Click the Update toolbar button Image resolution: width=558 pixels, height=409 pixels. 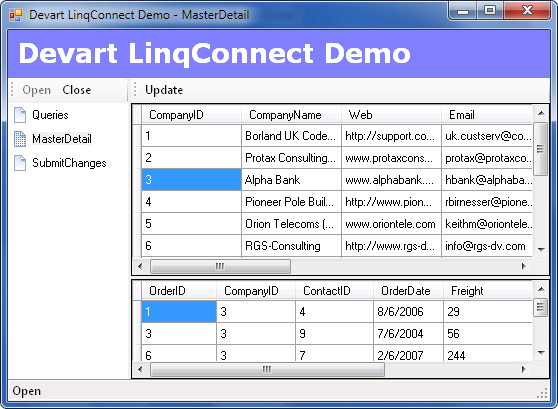(164, 90)
